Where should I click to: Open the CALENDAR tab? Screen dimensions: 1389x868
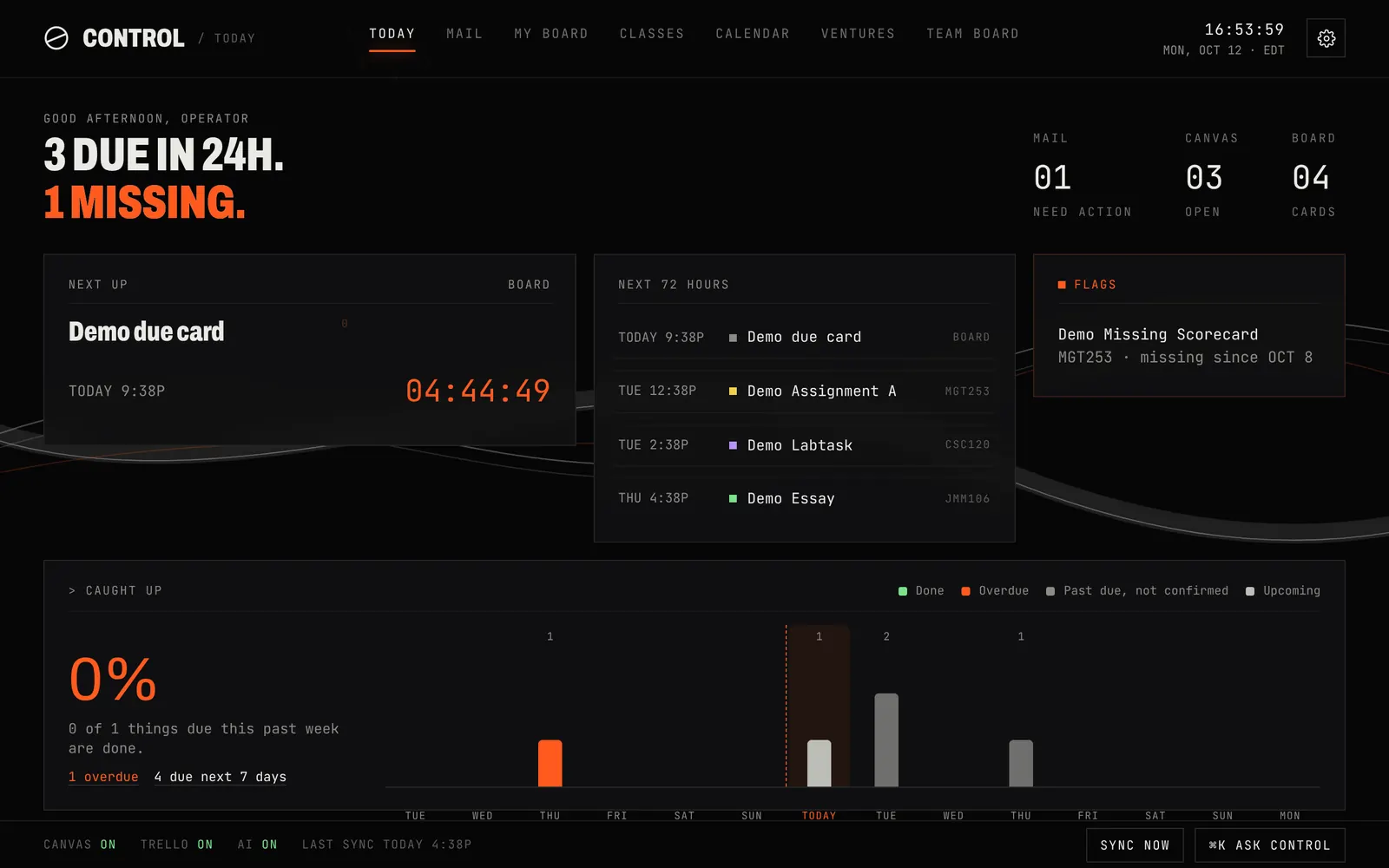pyautogui.click(x=753, y=34)
